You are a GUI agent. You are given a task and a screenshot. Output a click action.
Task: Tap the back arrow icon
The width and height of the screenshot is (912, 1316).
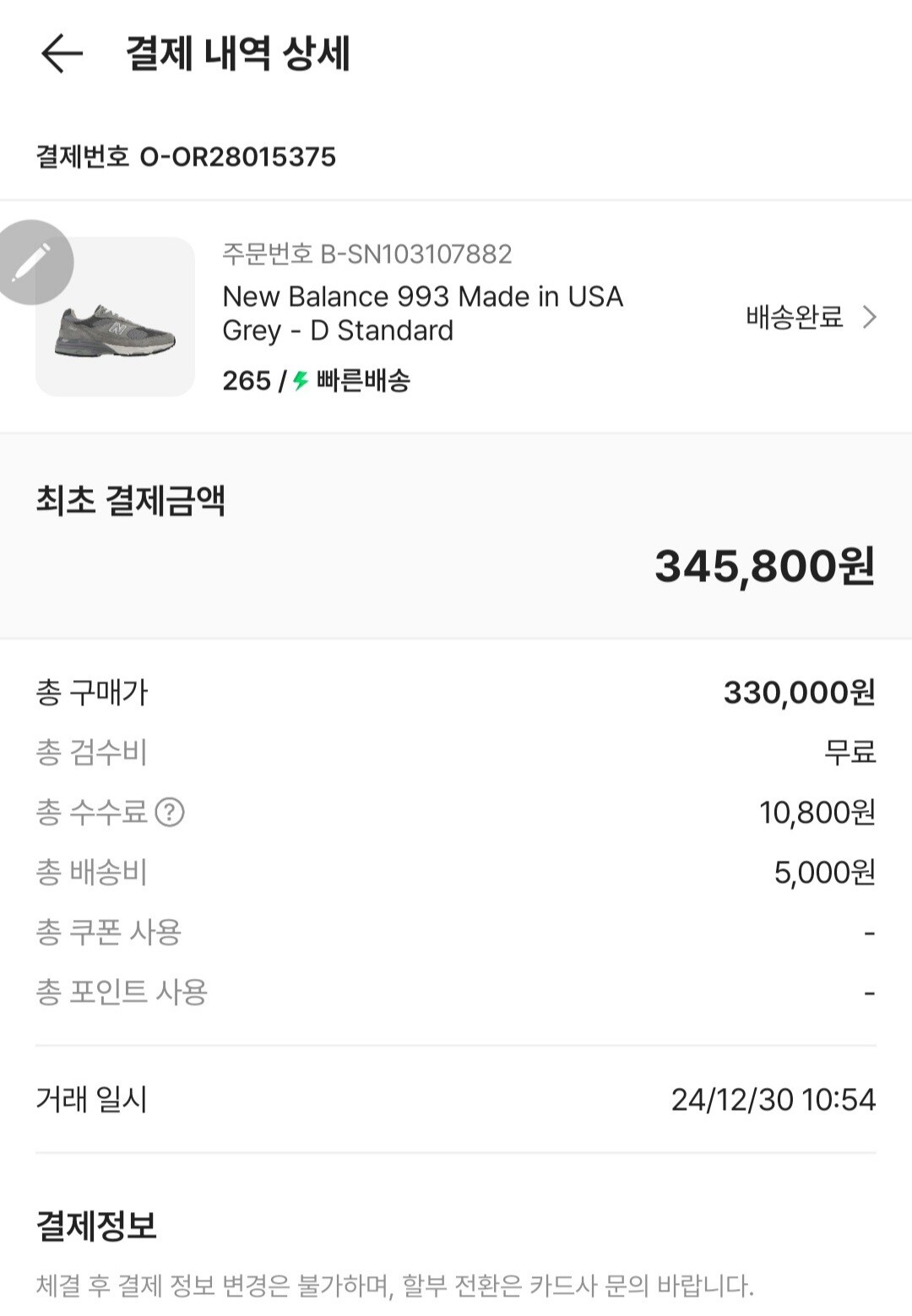coord(62,54)
